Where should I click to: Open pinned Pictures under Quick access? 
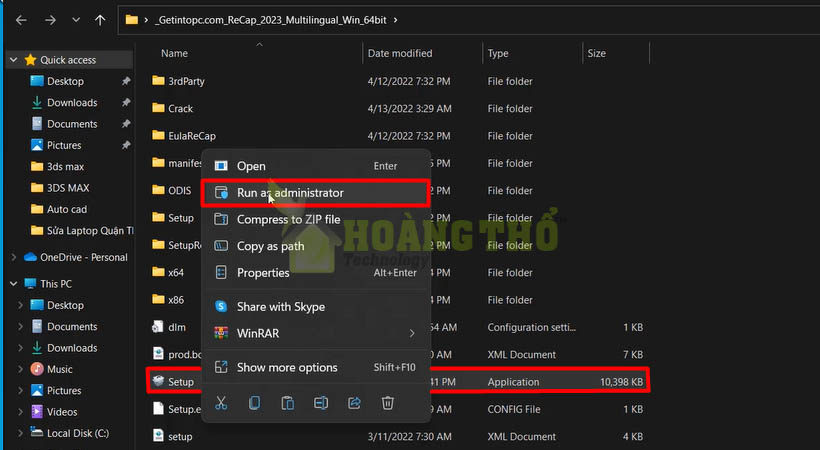pyautogui.click(x=64, y=145)
